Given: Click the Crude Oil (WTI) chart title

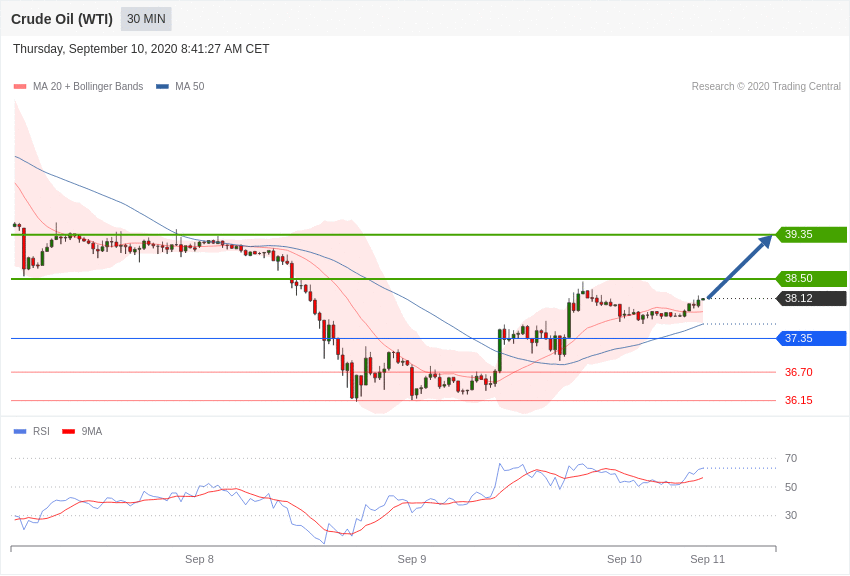Looking at the screenshot, I should coord(62,19).
